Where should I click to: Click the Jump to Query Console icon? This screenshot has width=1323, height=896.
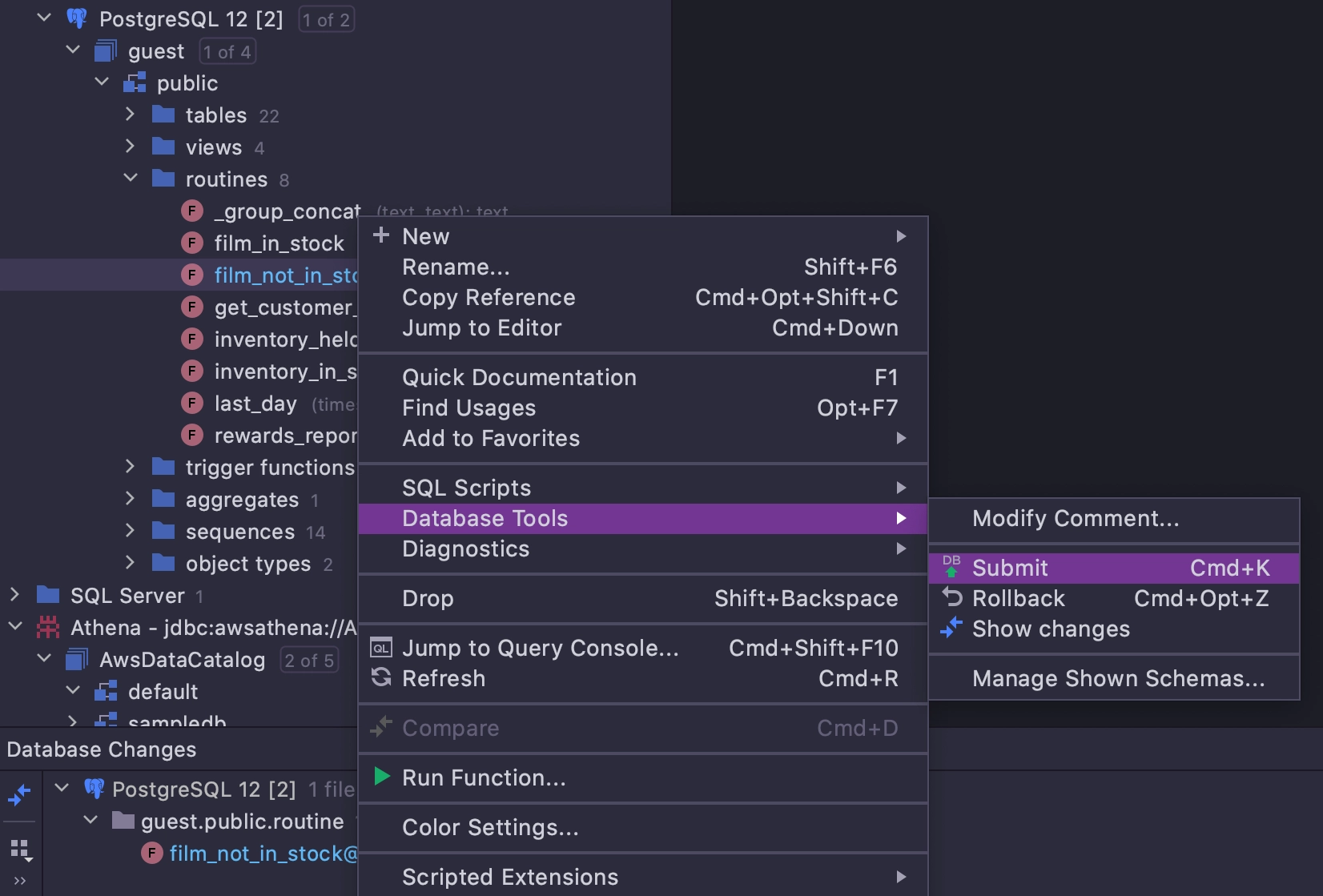pyautogui.click(x=381, y=648)
